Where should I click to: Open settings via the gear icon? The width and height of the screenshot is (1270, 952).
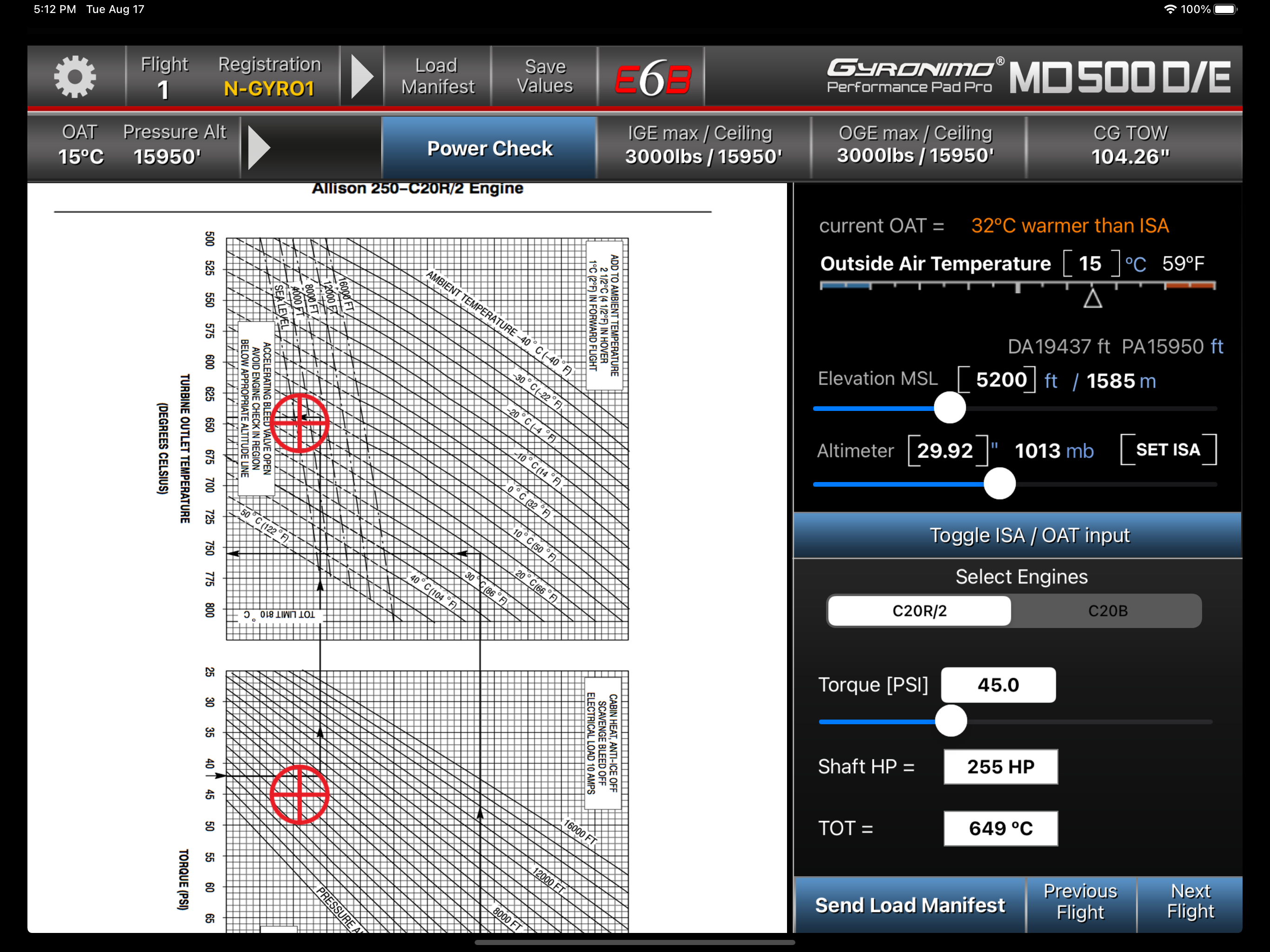click(75, 76)
